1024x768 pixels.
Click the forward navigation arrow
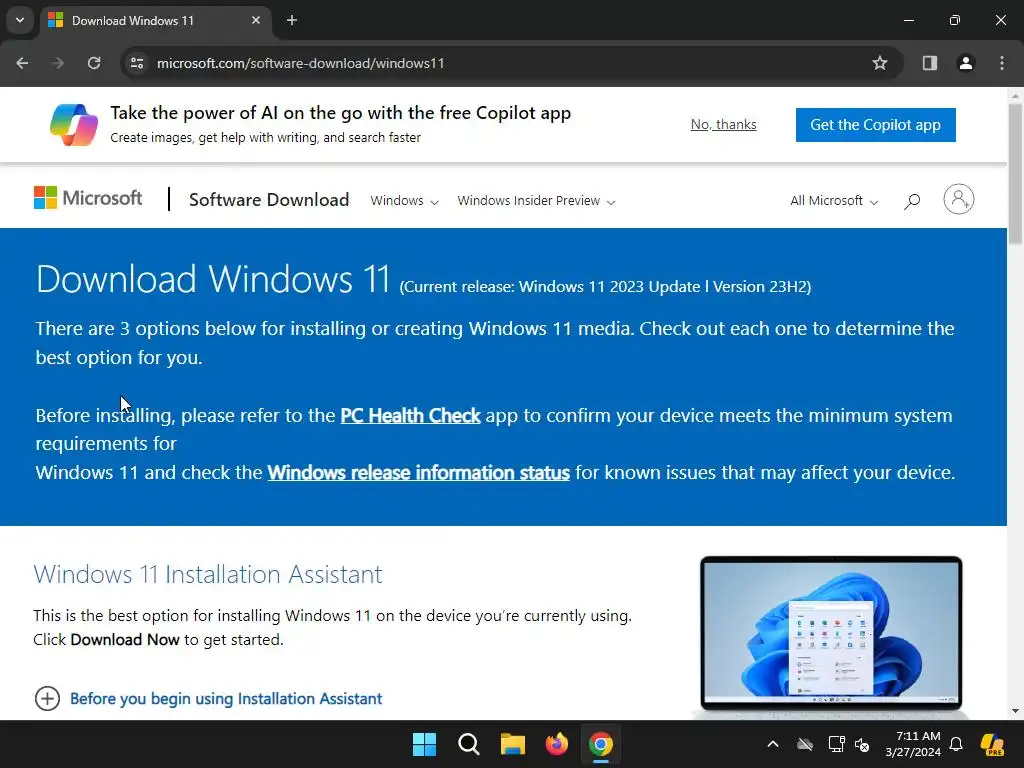[x=58, y=63]
